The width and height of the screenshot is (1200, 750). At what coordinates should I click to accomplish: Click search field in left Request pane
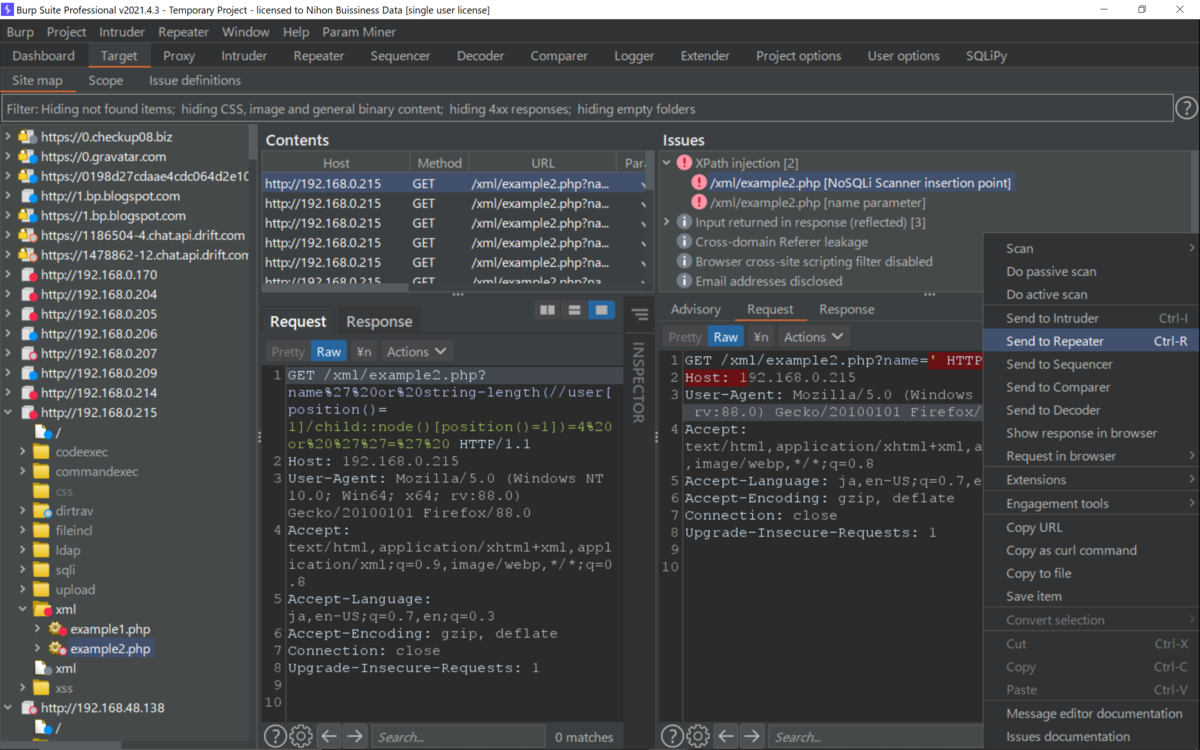coord(458,737)
